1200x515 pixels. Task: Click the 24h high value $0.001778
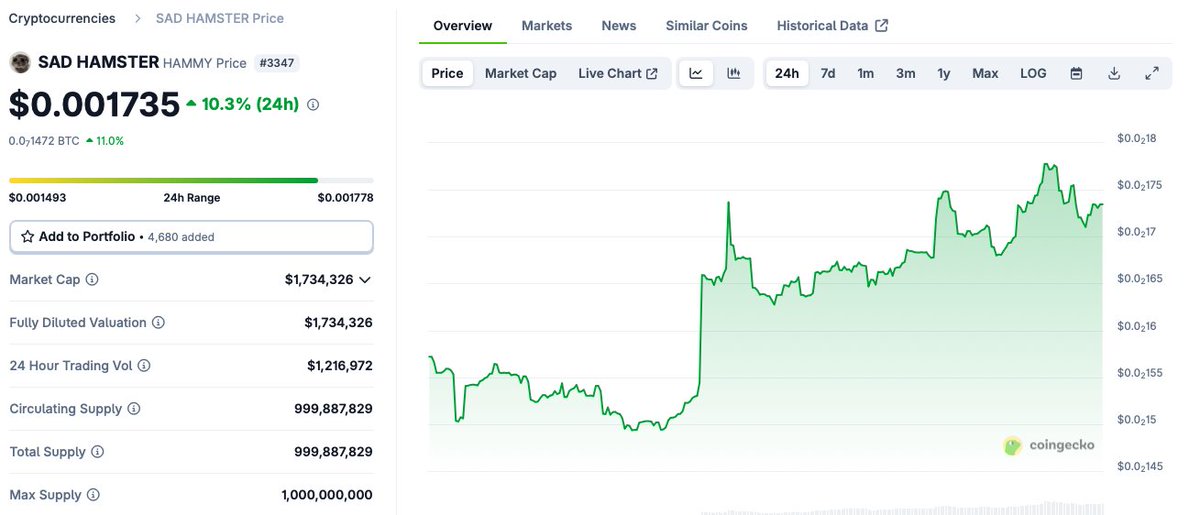(x=345, y=198)
